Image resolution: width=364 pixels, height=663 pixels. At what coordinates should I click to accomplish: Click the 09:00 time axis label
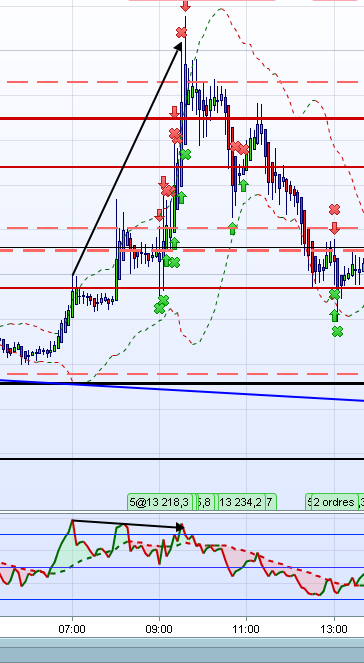click(x=159, y=629)
